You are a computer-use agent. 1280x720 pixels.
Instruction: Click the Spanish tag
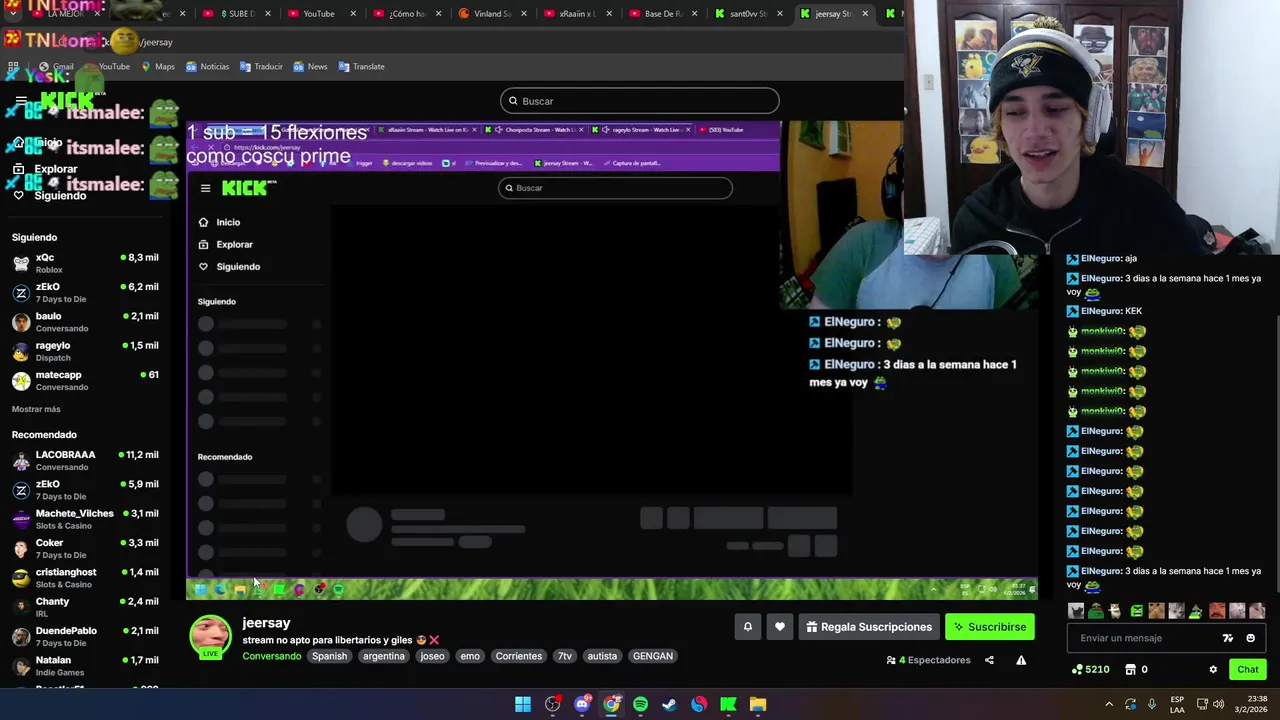(x=329, y=656)
